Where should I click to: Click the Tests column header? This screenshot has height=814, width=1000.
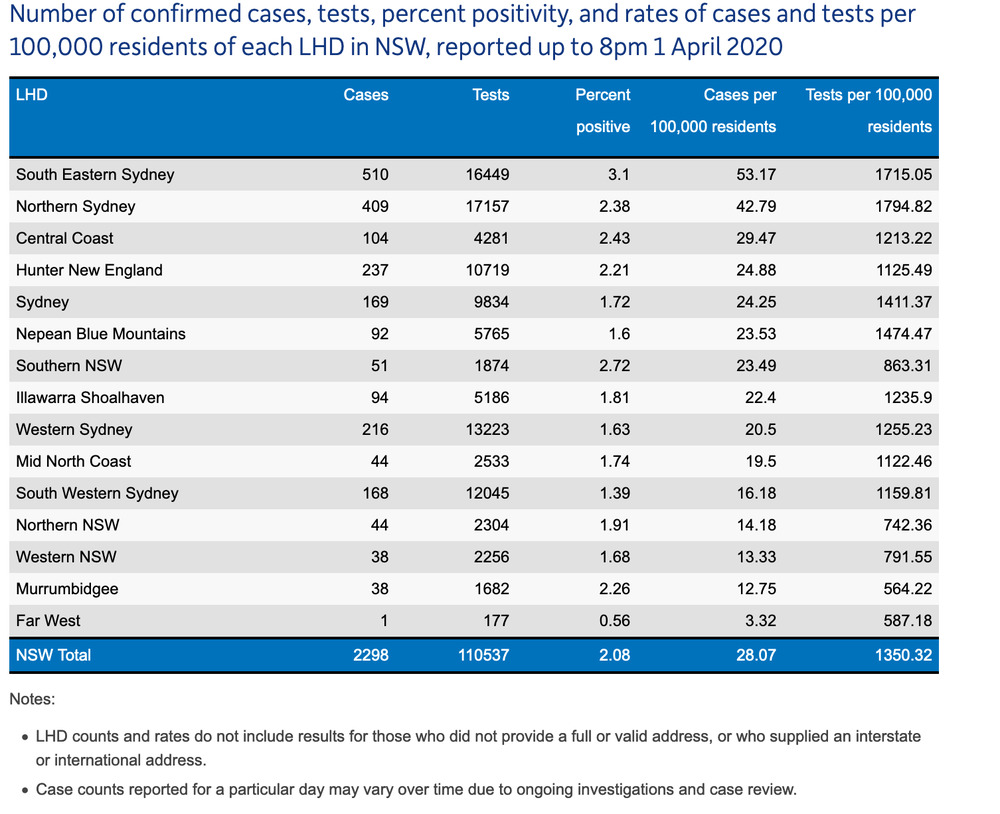(x=490, y=95)
